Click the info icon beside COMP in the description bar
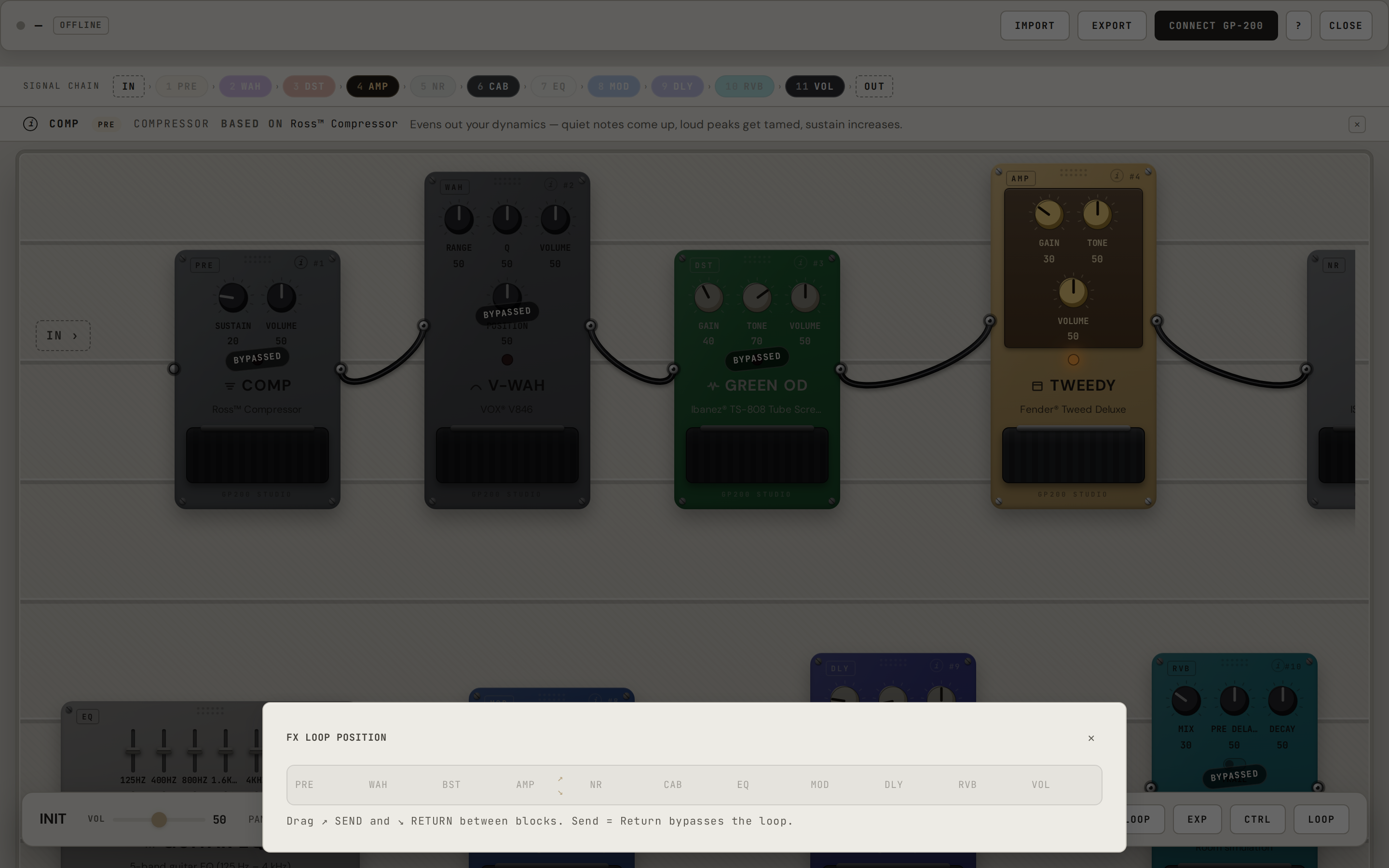Viewport: 1389px width, 868px height. point(30,124)
